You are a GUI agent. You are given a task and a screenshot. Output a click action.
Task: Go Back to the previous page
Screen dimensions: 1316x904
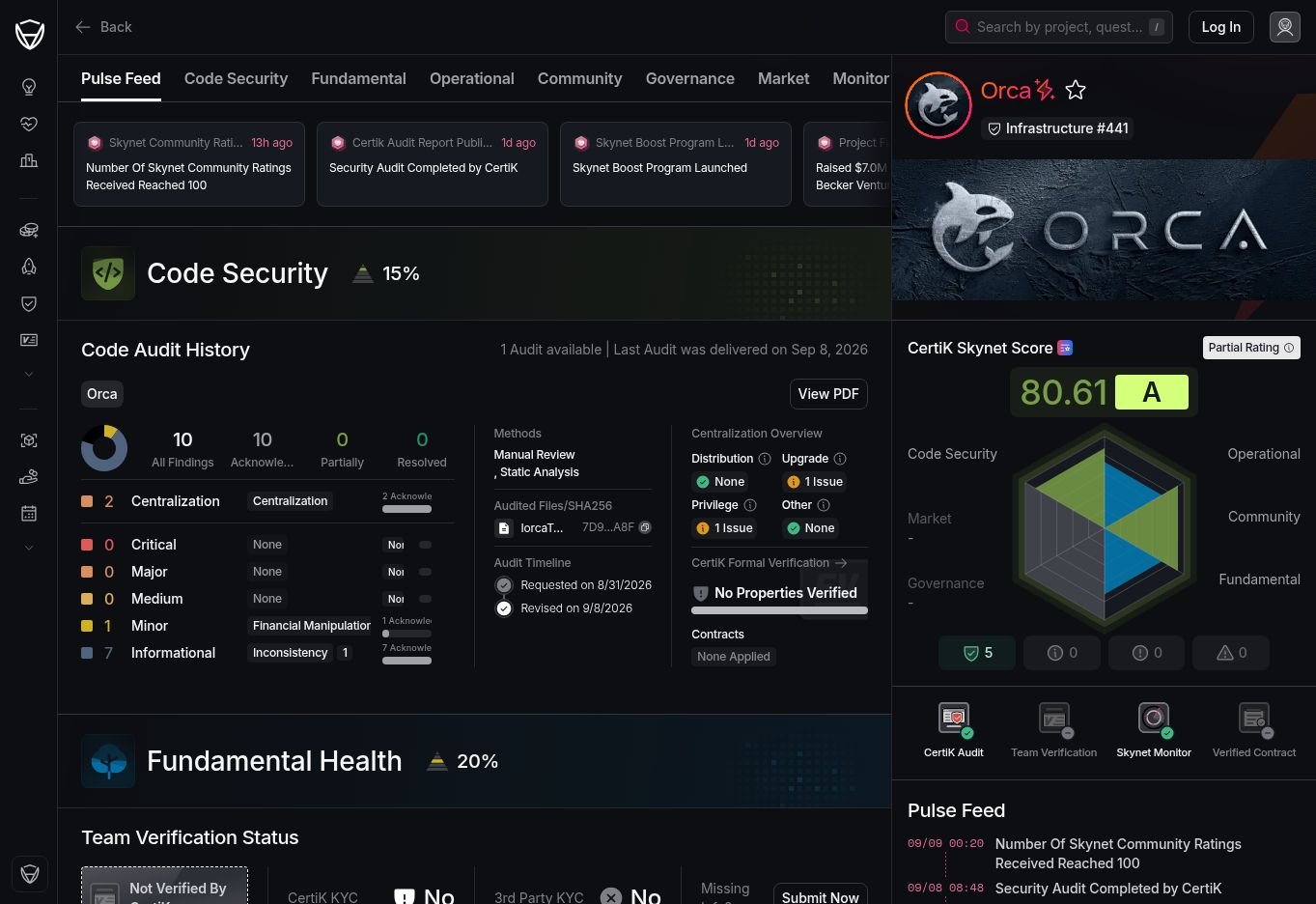[x=103, y=27]
